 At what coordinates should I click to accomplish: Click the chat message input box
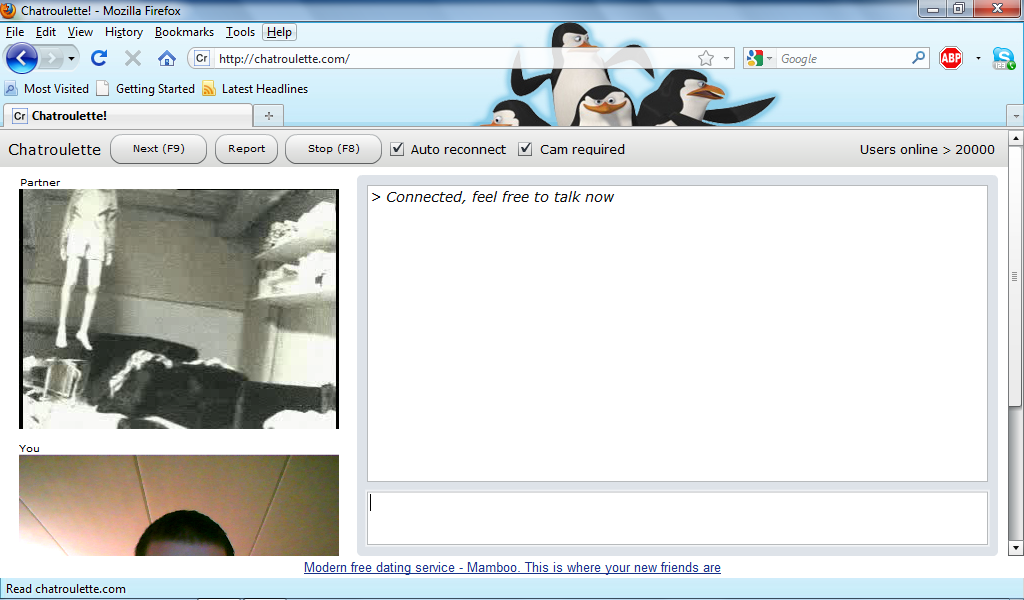(x=677, y=518)
